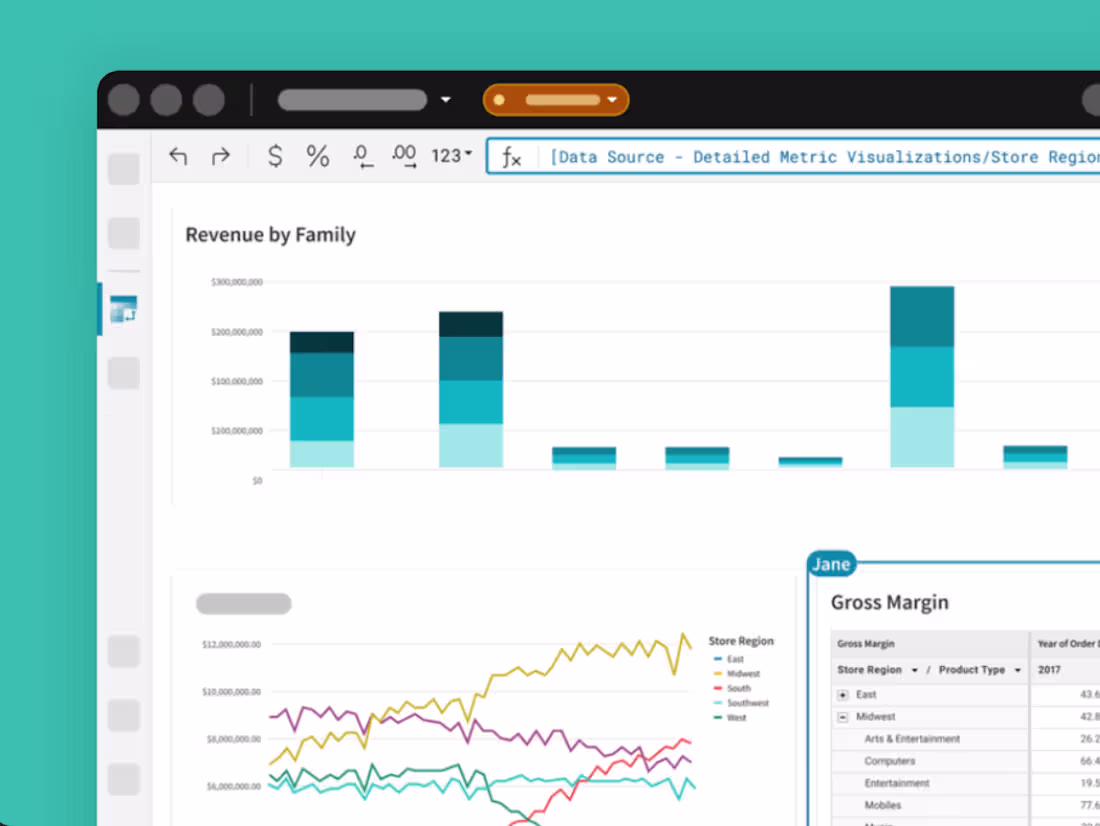Open the 123 number format dropdown

tap(451, 155)
